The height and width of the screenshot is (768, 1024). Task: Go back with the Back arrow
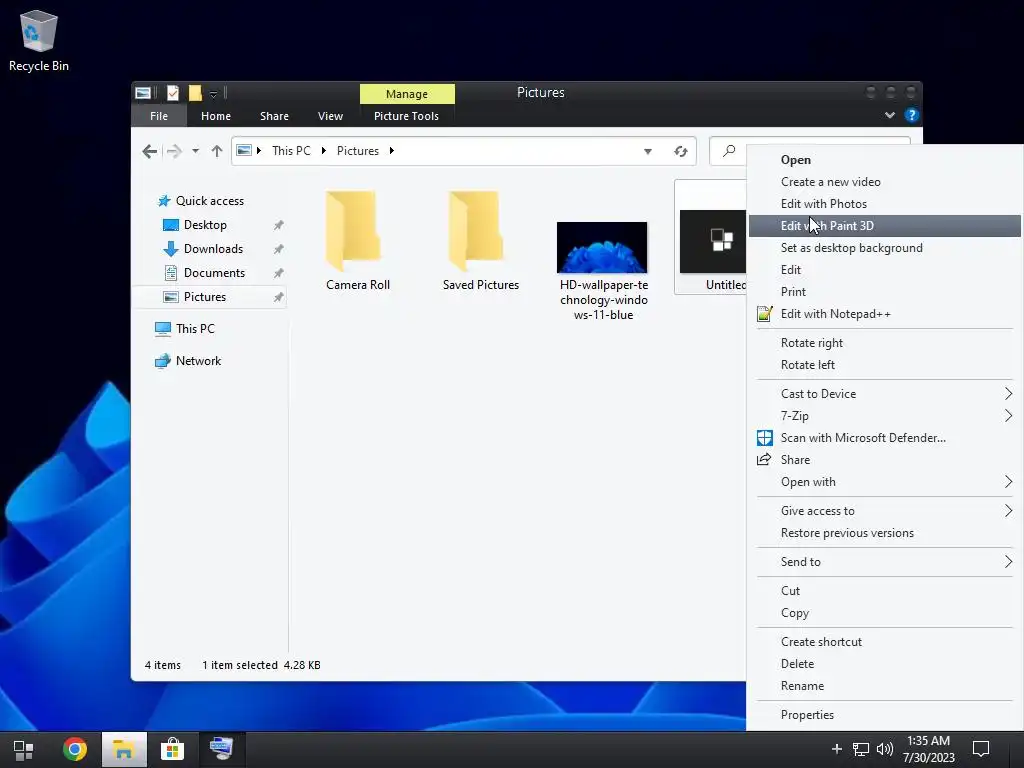point(150,151)
